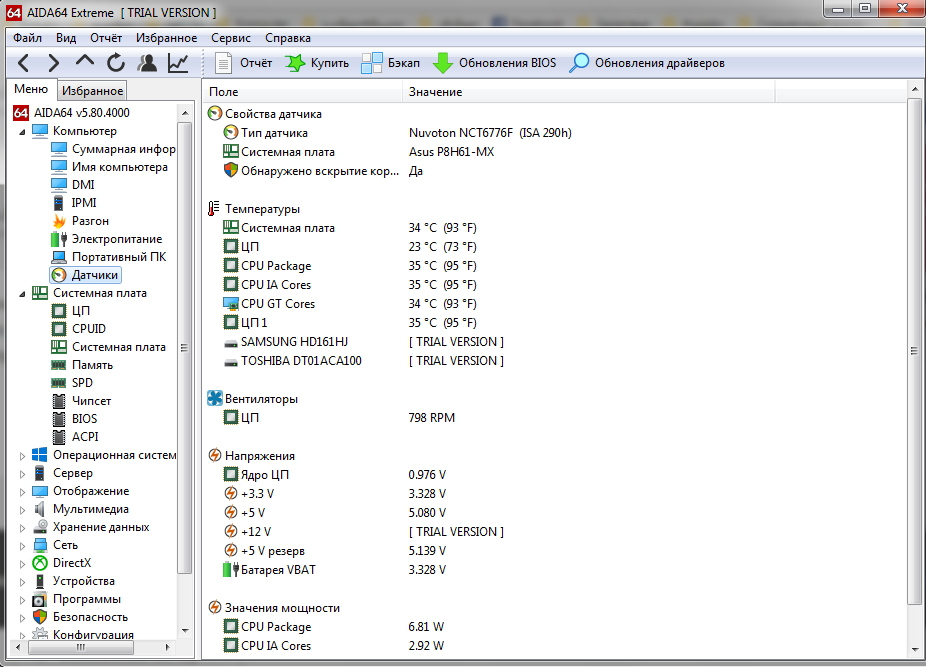Click the Back navigation arrow
926x667 pixels.
click(x=23, y=63)
